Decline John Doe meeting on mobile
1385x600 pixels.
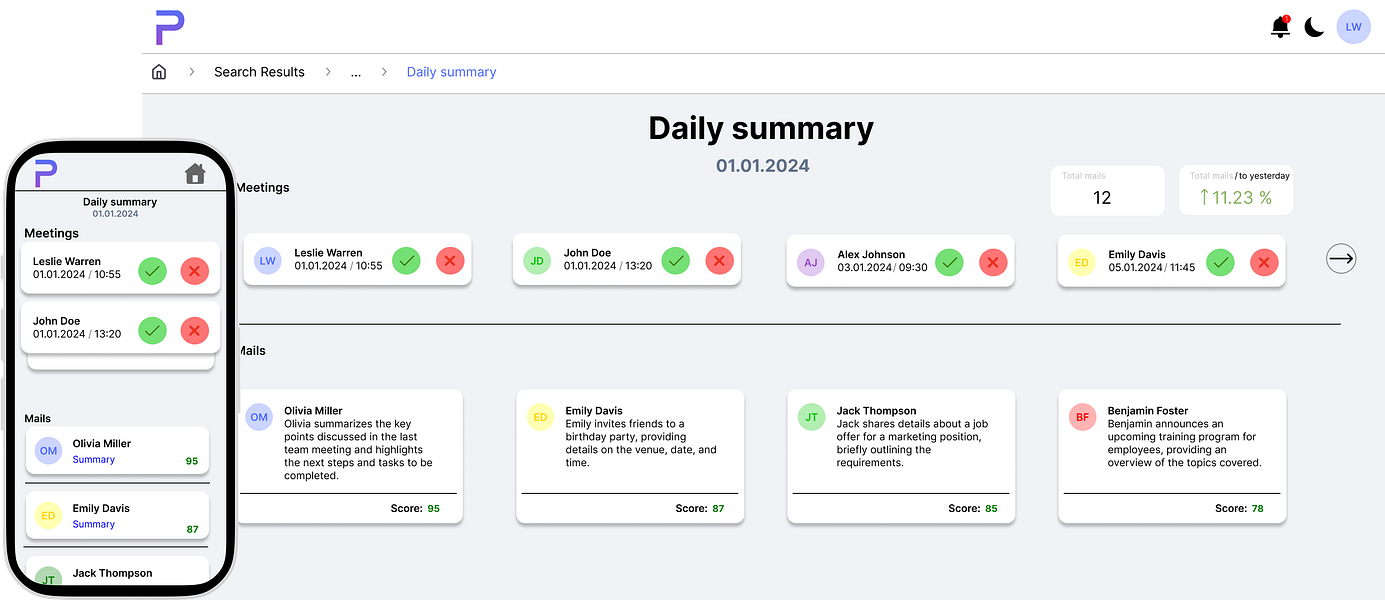point(195,330)
